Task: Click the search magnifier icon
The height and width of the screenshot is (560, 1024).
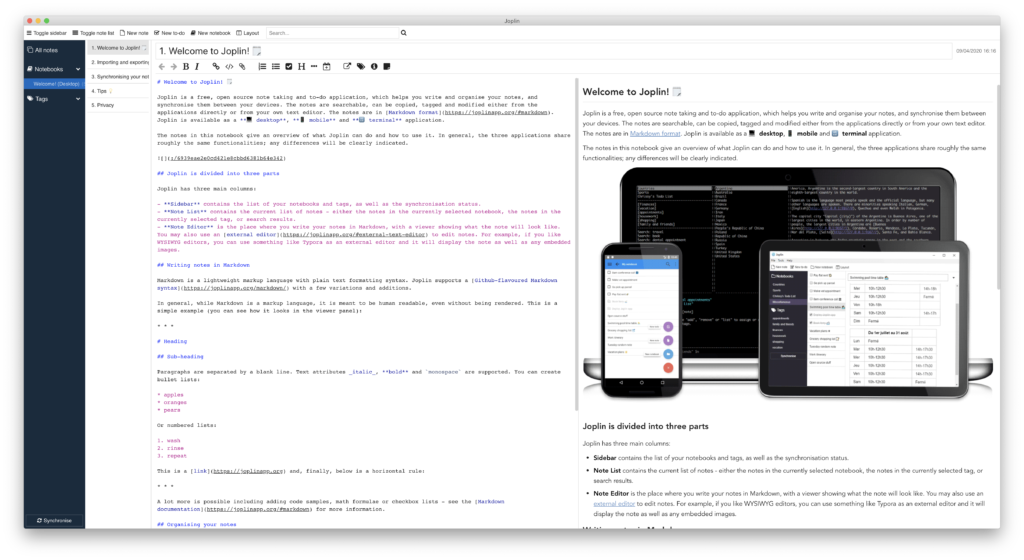Action: (x=403, y=33)
